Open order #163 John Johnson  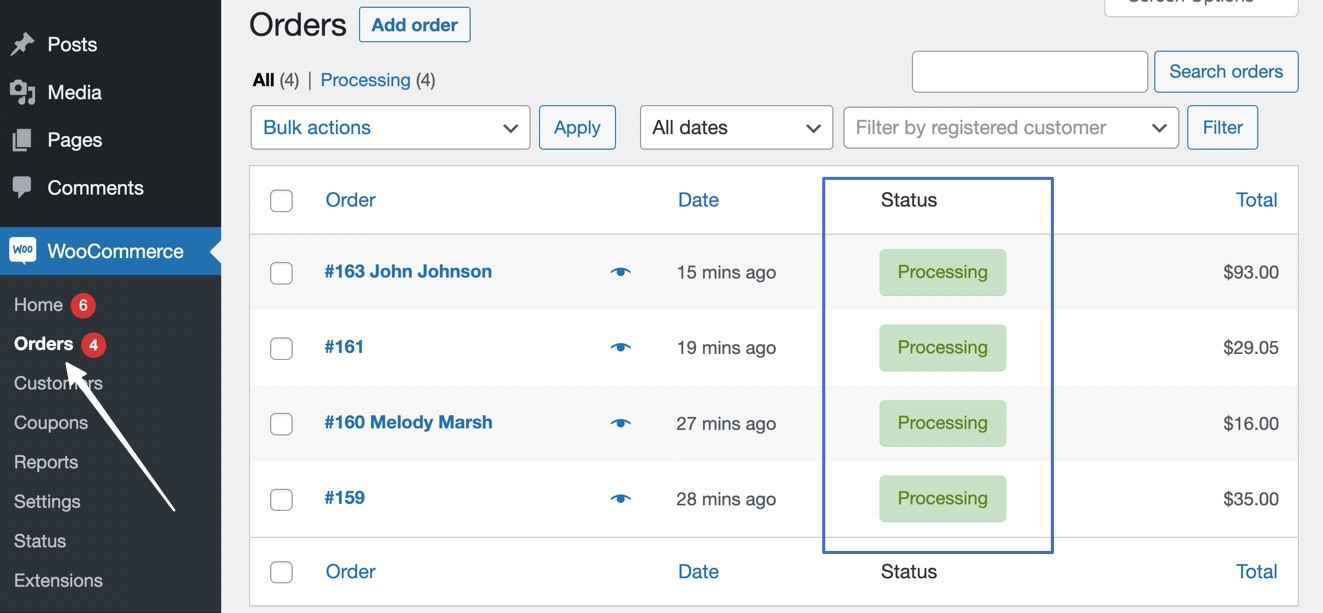coord(408,271)
